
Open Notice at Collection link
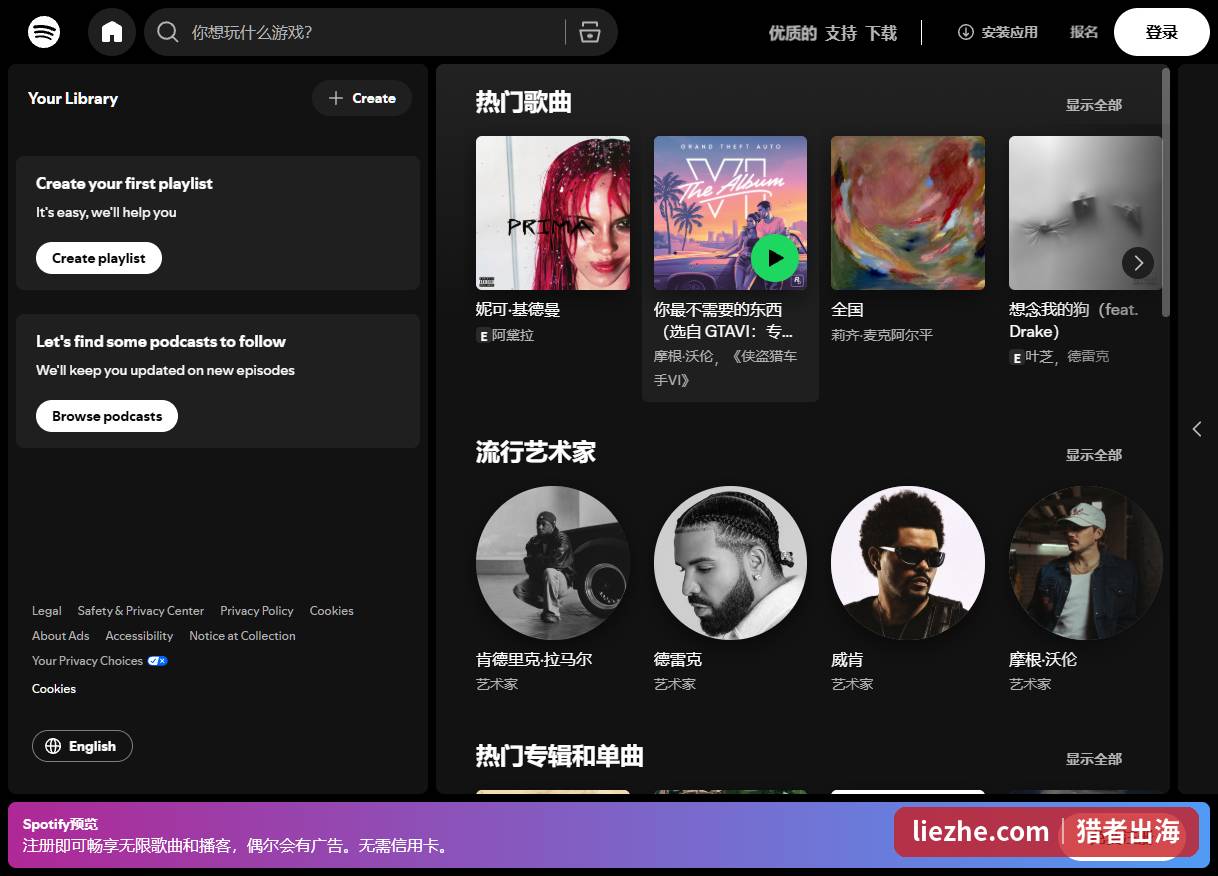[242, 636]
